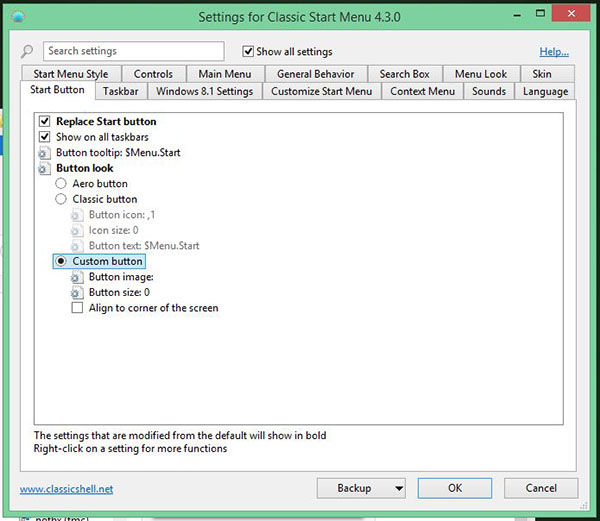The width and height of the screenshot is (600, 521).
Task: Select the Start Button tab
Action: (x=57, y=90)
